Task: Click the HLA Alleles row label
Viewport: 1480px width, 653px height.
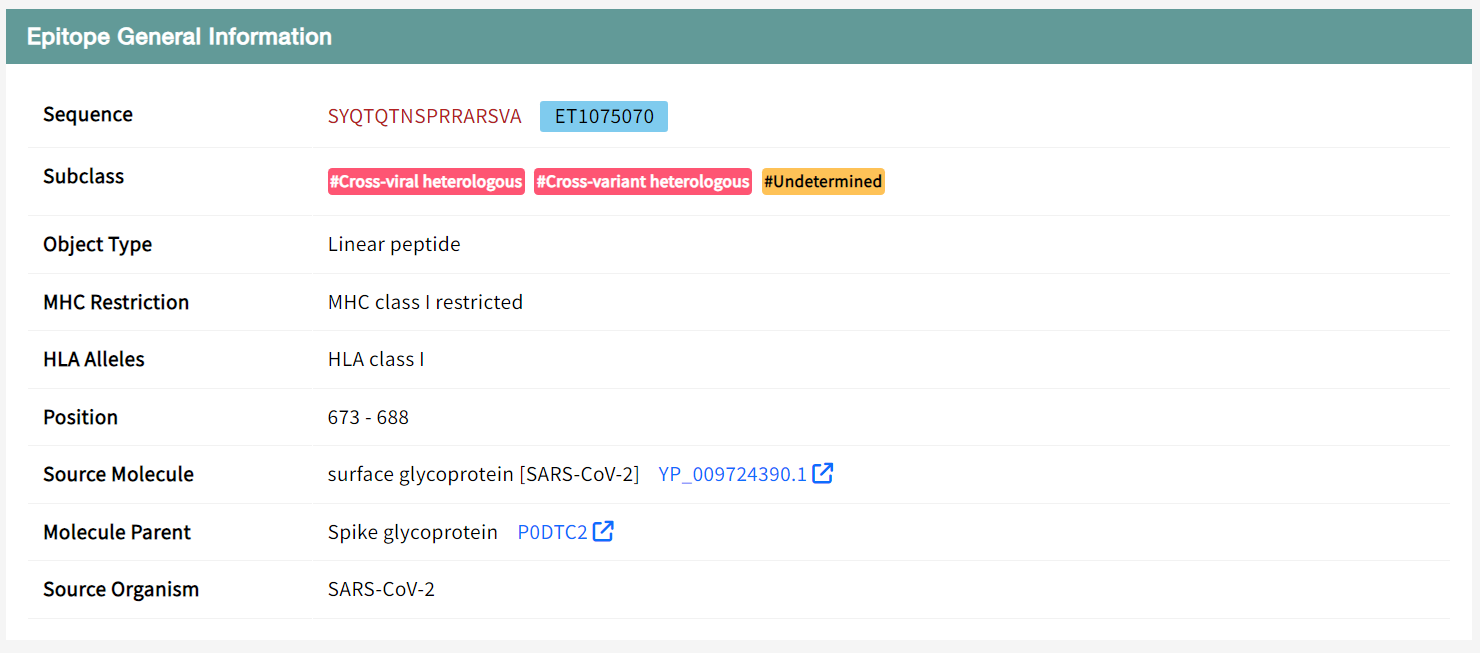Action: (x=94, y=359)
